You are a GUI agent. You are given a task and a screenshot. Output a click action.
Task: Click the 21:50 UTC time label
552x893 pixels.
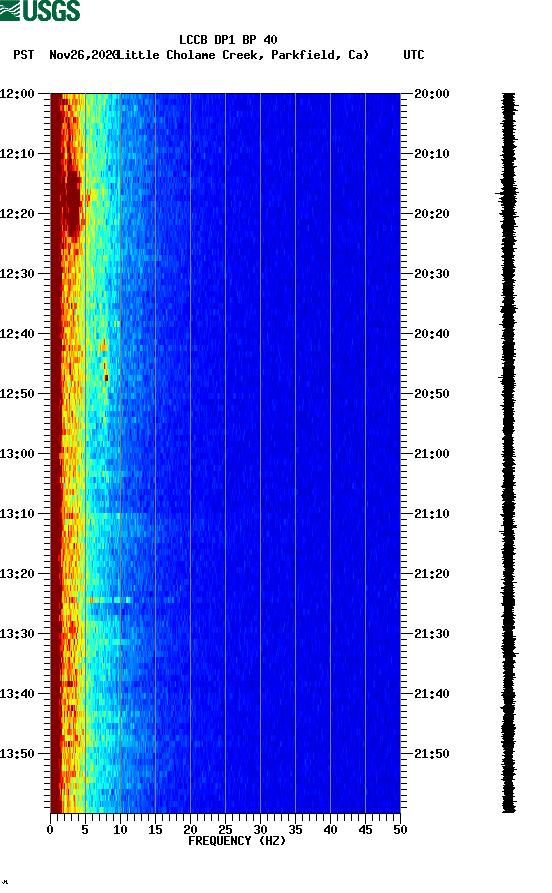[x=432, y=753]
